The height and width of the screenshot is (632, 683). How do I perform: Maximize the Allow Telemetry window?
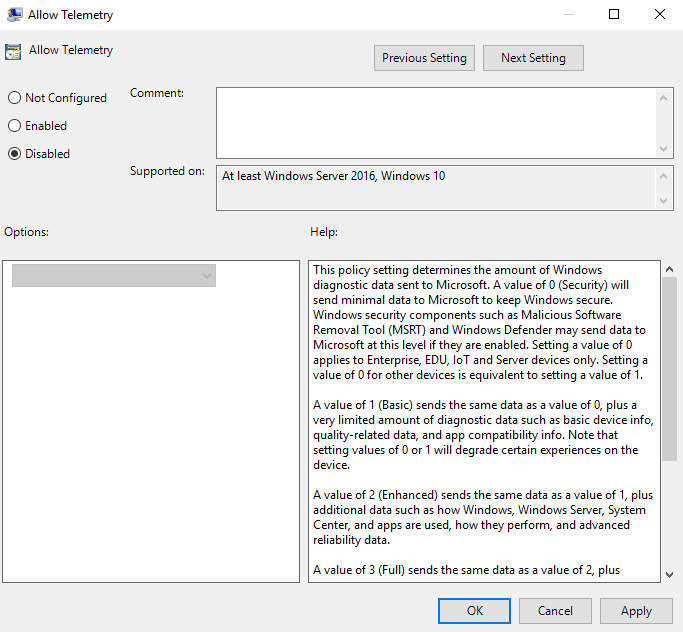[x=614, y=14]
